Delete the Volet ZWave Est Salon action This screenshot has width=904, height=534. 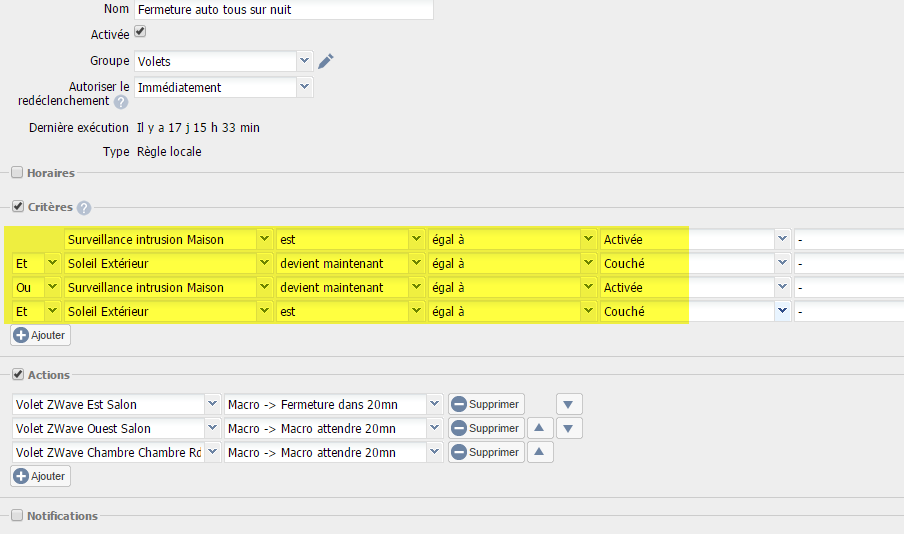(486, 405)
